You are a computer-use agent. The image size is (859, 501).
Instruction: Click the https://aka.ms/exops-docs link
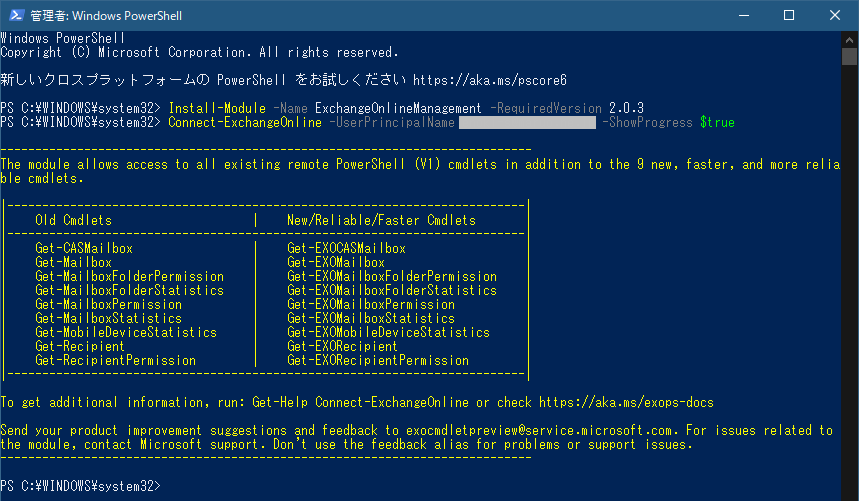pos(626,403)
